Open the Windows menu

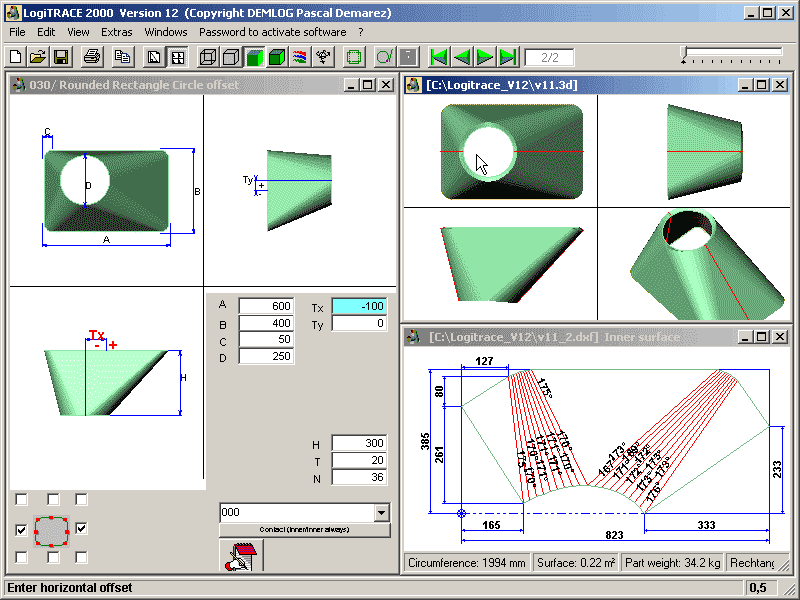pyautogui.click(x=166, y=32)
